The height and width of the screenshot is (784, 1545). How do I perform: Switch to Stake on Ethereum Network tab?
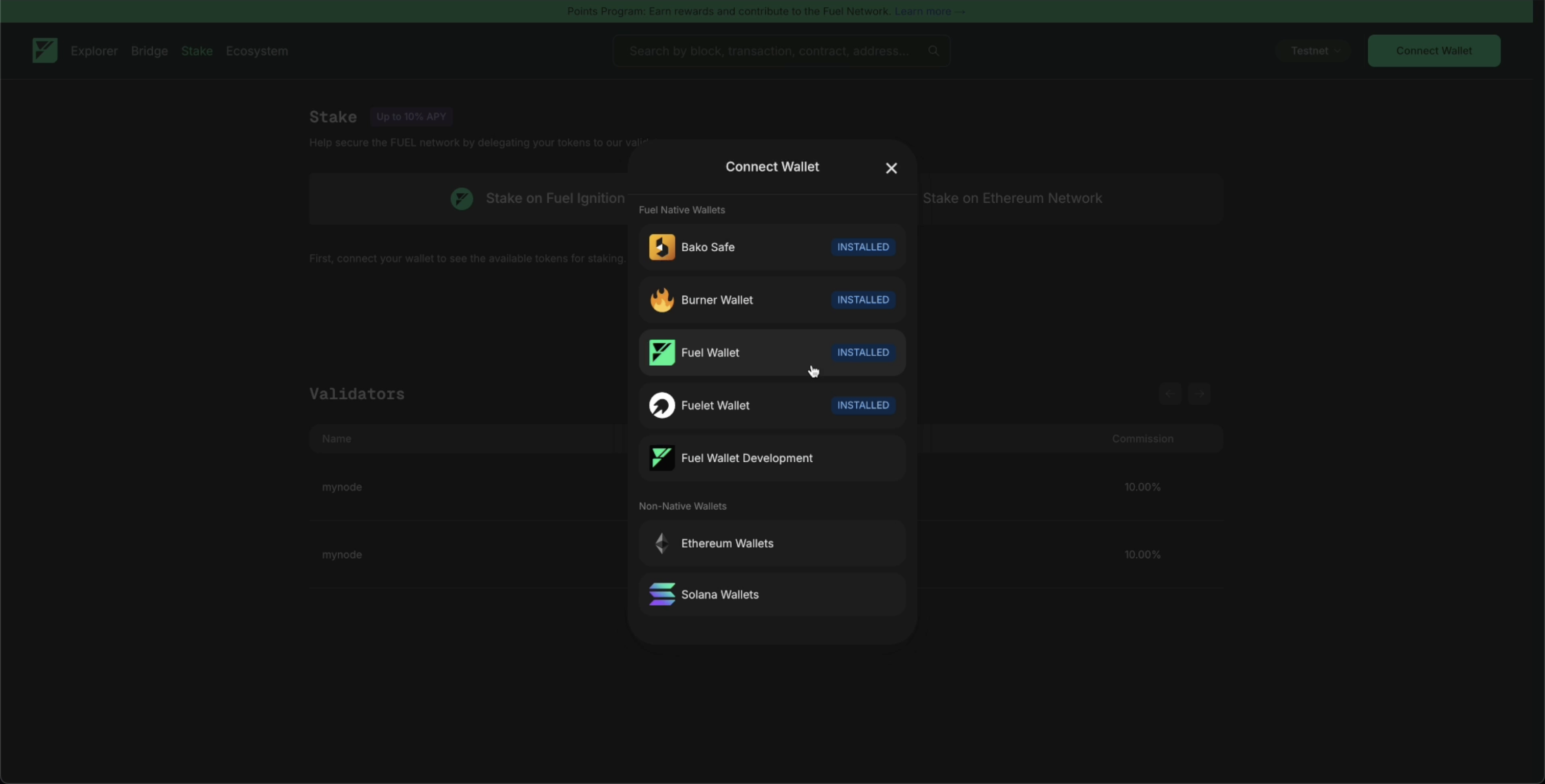tap(1012, 198)
